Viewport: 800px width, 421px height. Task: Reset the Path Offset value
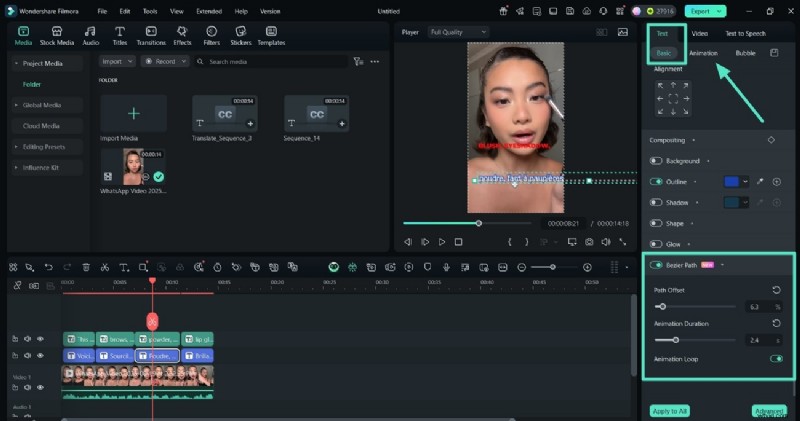tap(777, 290)
